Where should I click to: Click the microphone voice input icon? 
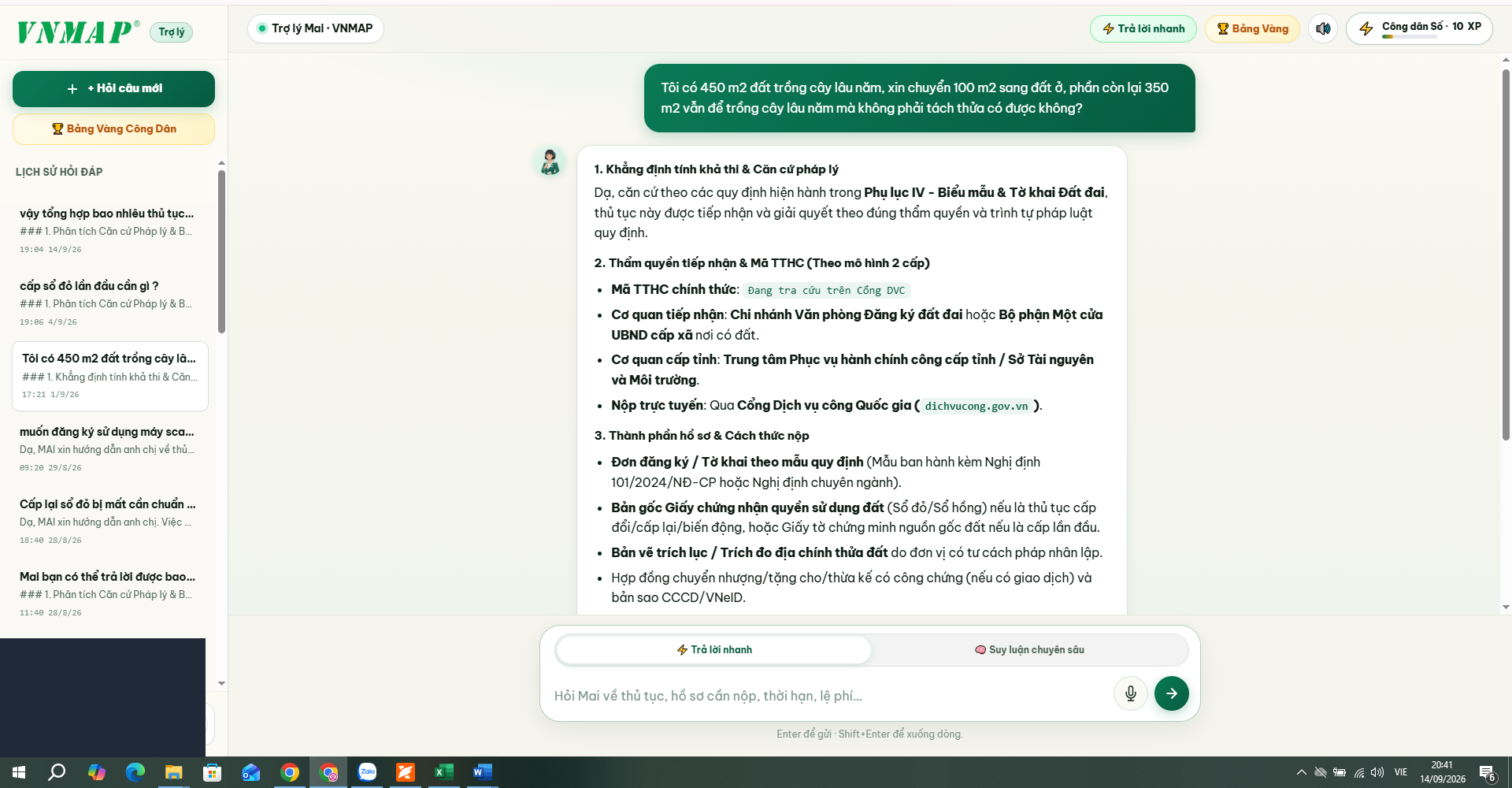[x=1131, y=693]
